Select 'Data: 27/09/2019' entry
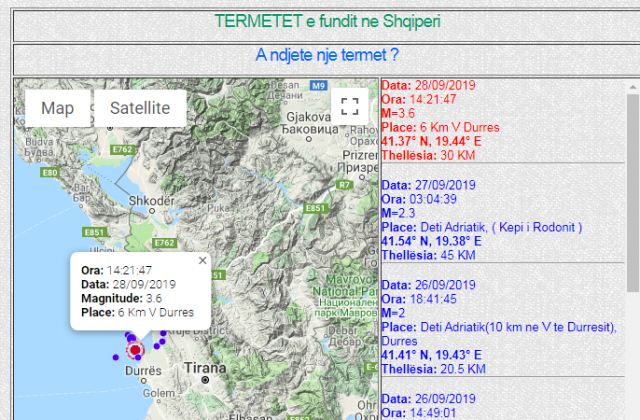Image resolution: width=640 pixels, height=420 pixels. 428,185
